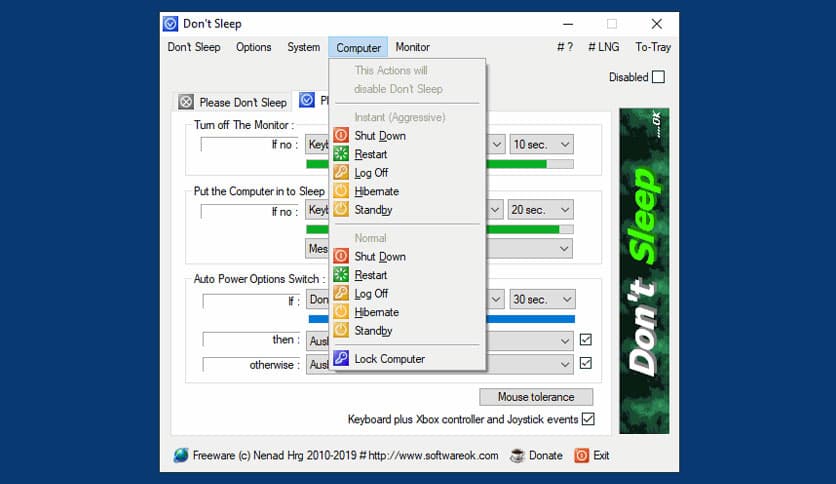Click the green sleep timeout progress bar
836x484 pixels.
[x=530, y=230]
